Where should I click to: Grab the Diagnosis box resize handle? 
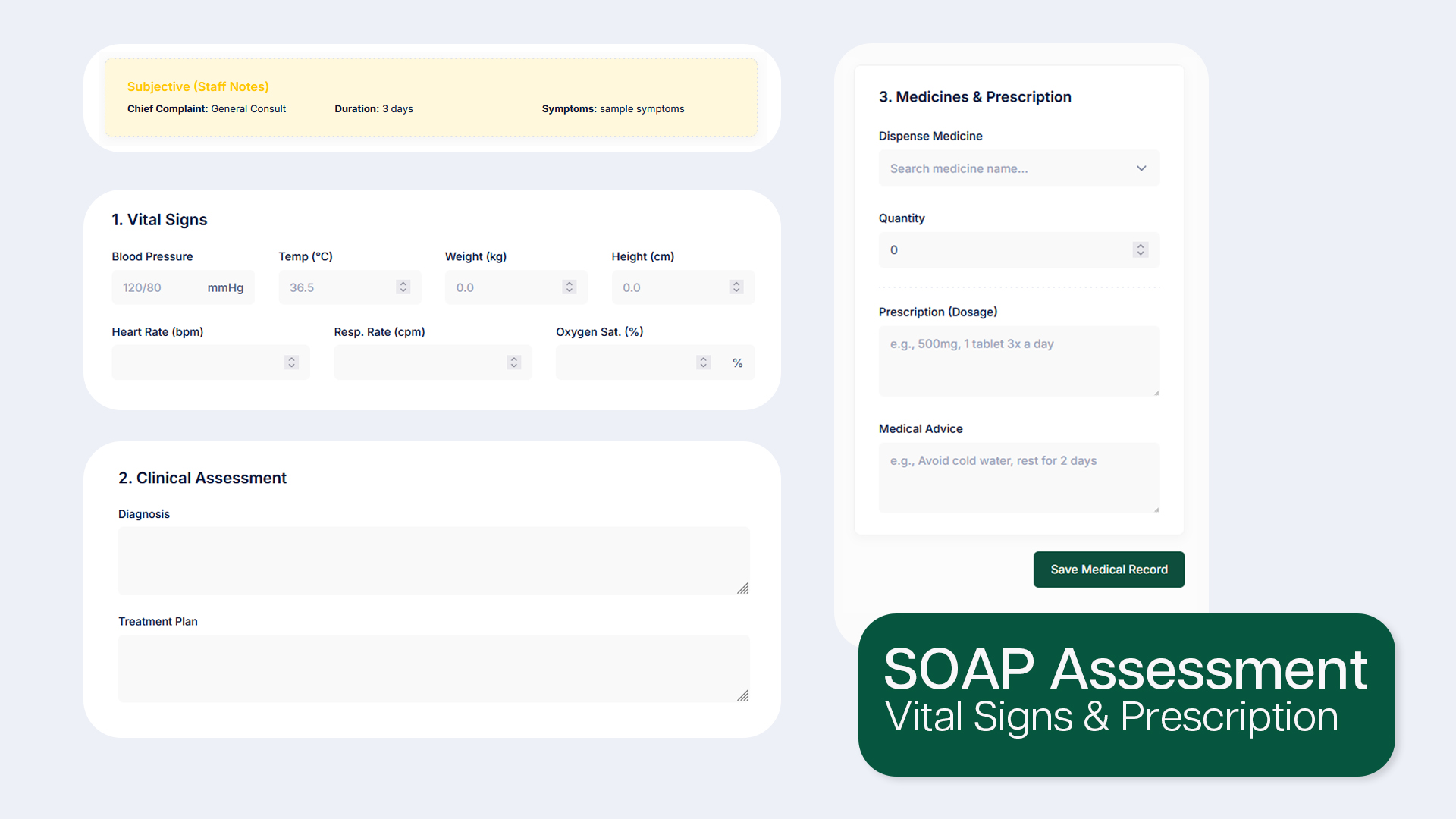[x=743, y=588]
